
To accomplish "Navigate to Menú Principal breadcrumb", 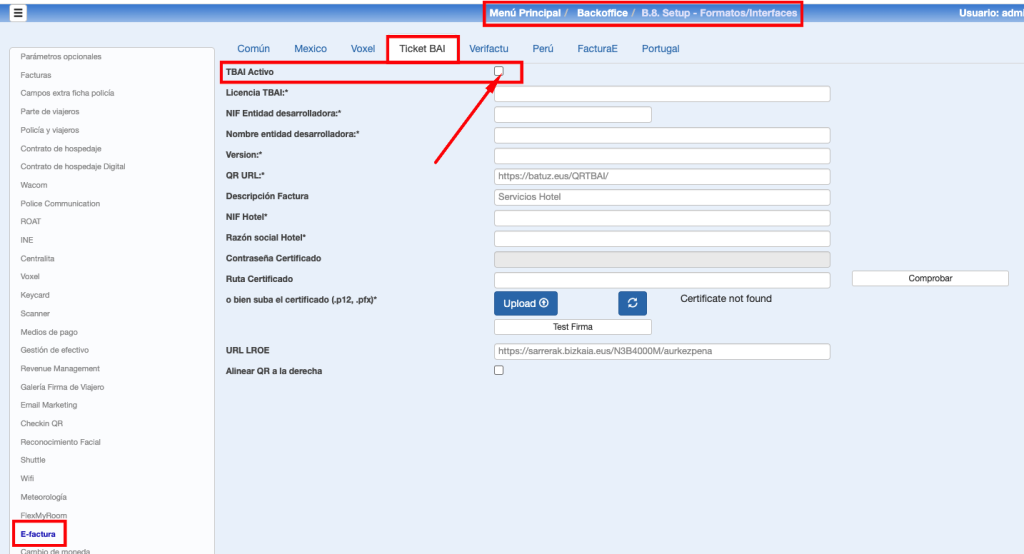I will pos(524,13).
